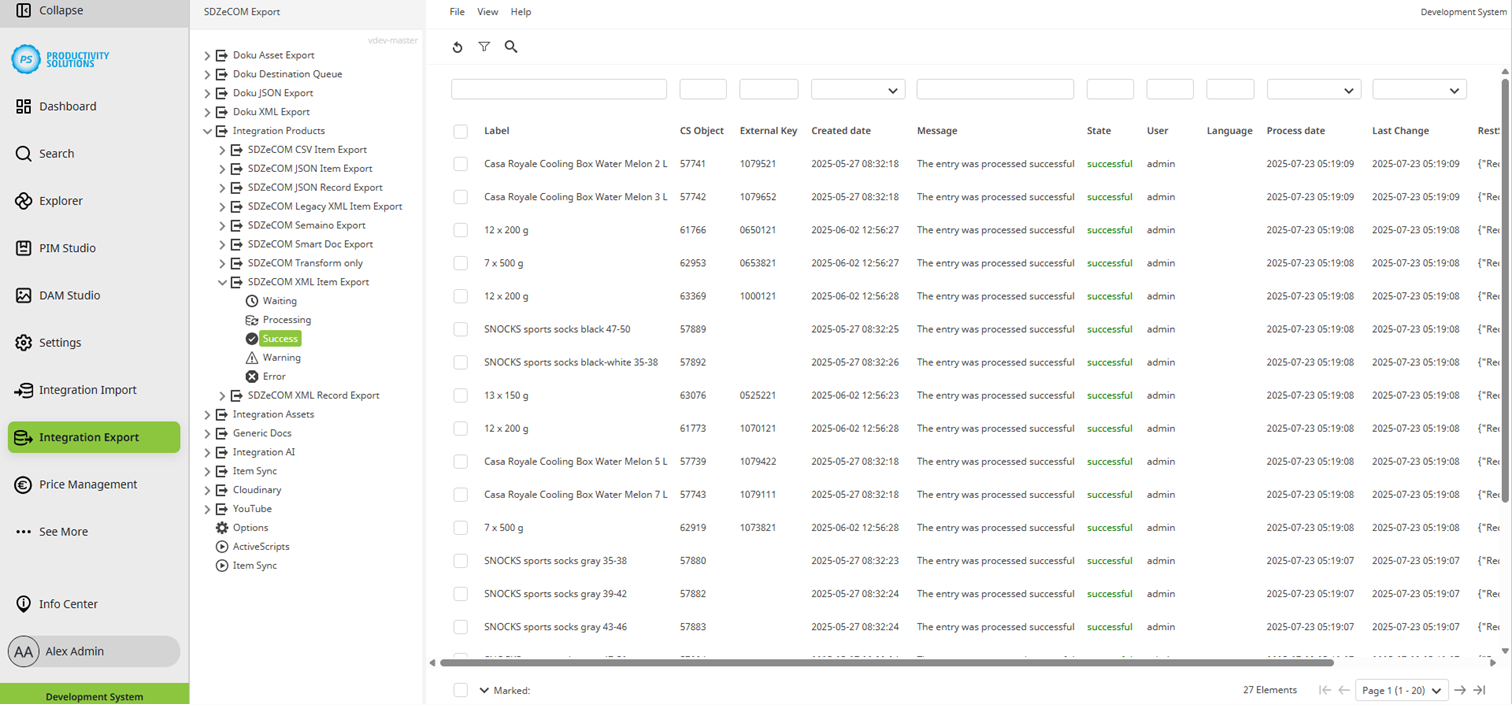This screenshot has height=715, width=1512.
Task: Expand the 'Doku Asset Export' tree node
Action: (207, 55)
